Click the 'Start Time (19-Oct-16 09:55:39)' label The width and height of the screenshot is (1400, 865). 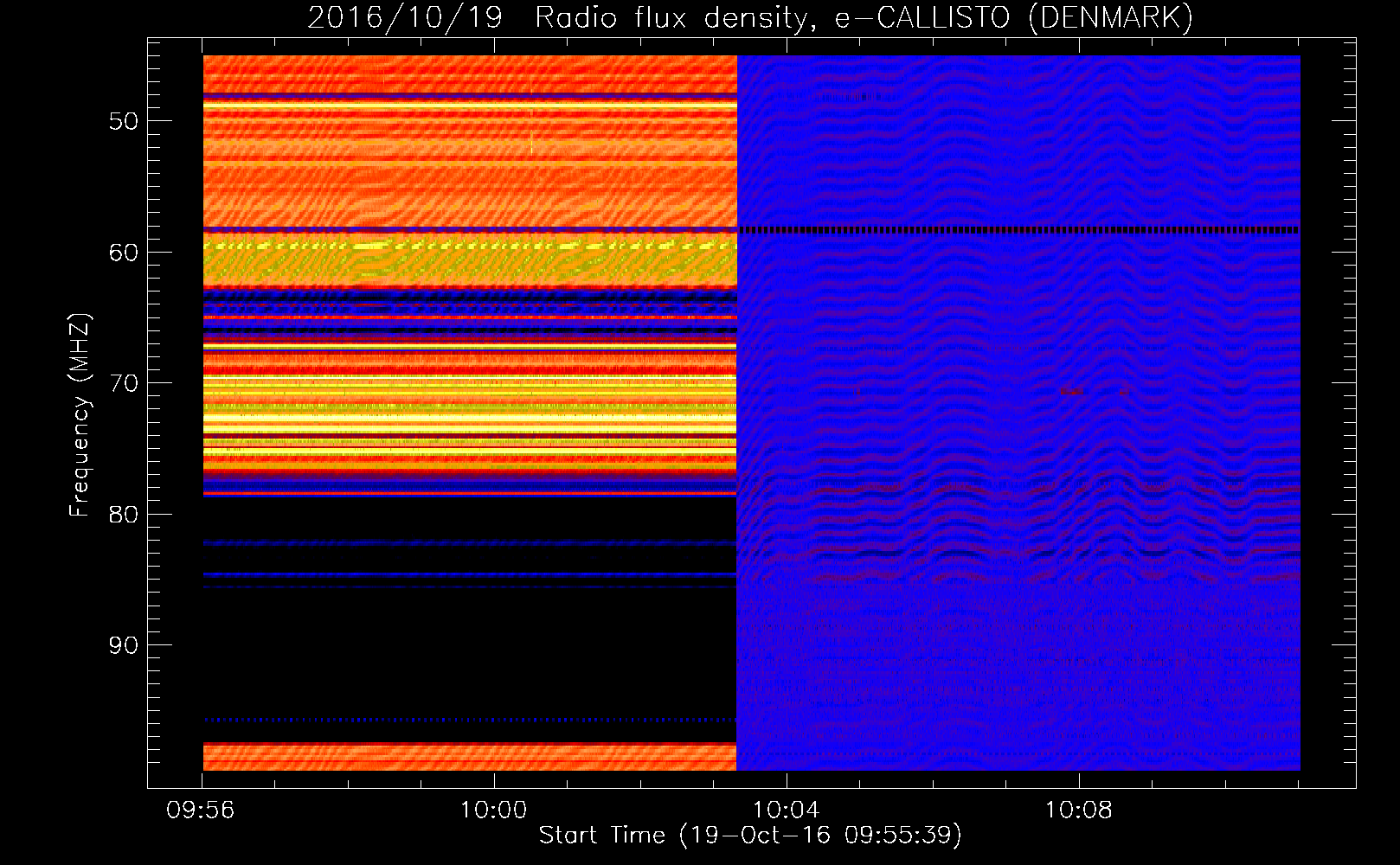750,836
